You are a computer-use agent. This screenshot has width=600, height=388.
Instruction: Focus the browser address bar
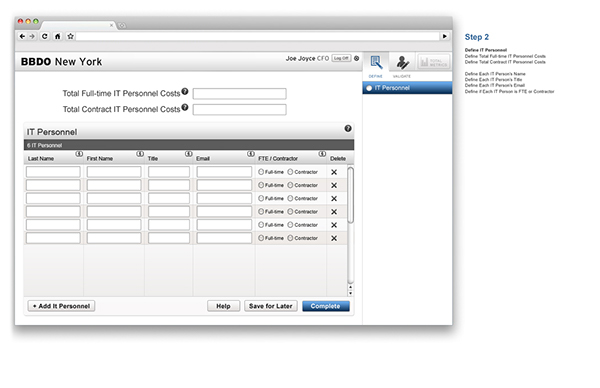point(258,36)
